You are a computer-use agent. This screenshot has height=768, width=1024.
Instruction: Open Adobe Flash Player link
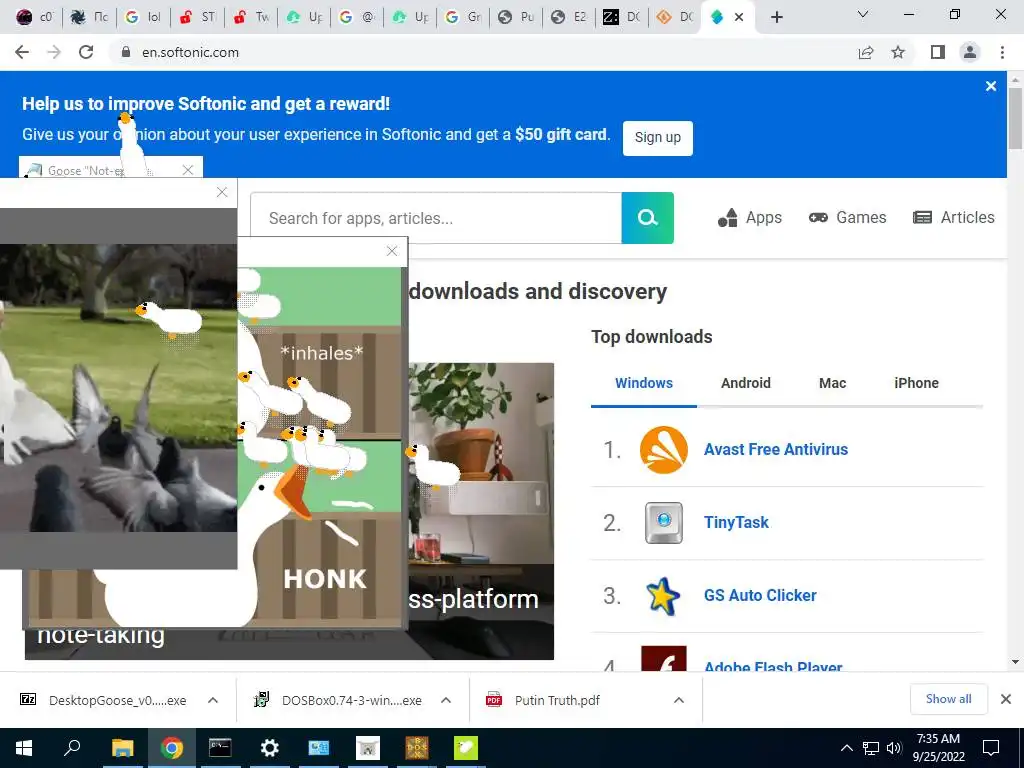click(x=773, y=666)
